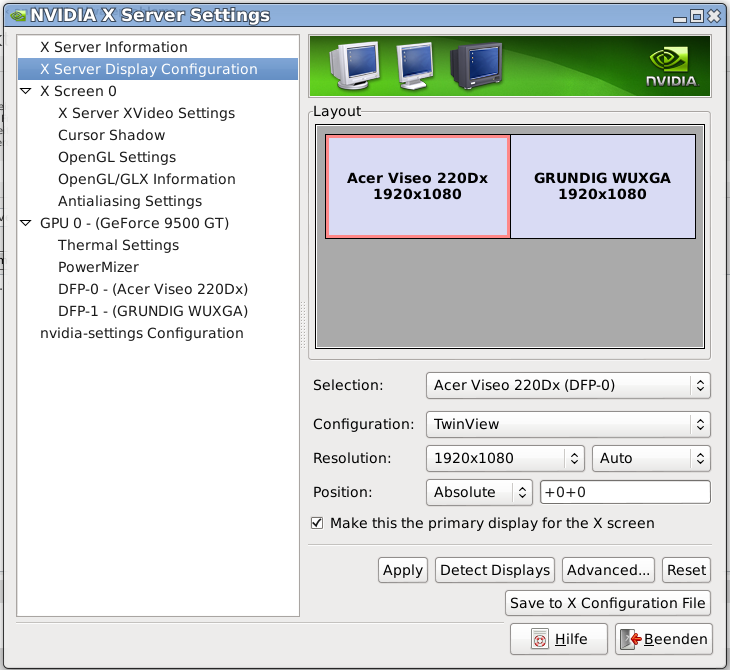Open the Selection display dropdown
The width and height of the screenshot is (730, 670).
point(567,385)
